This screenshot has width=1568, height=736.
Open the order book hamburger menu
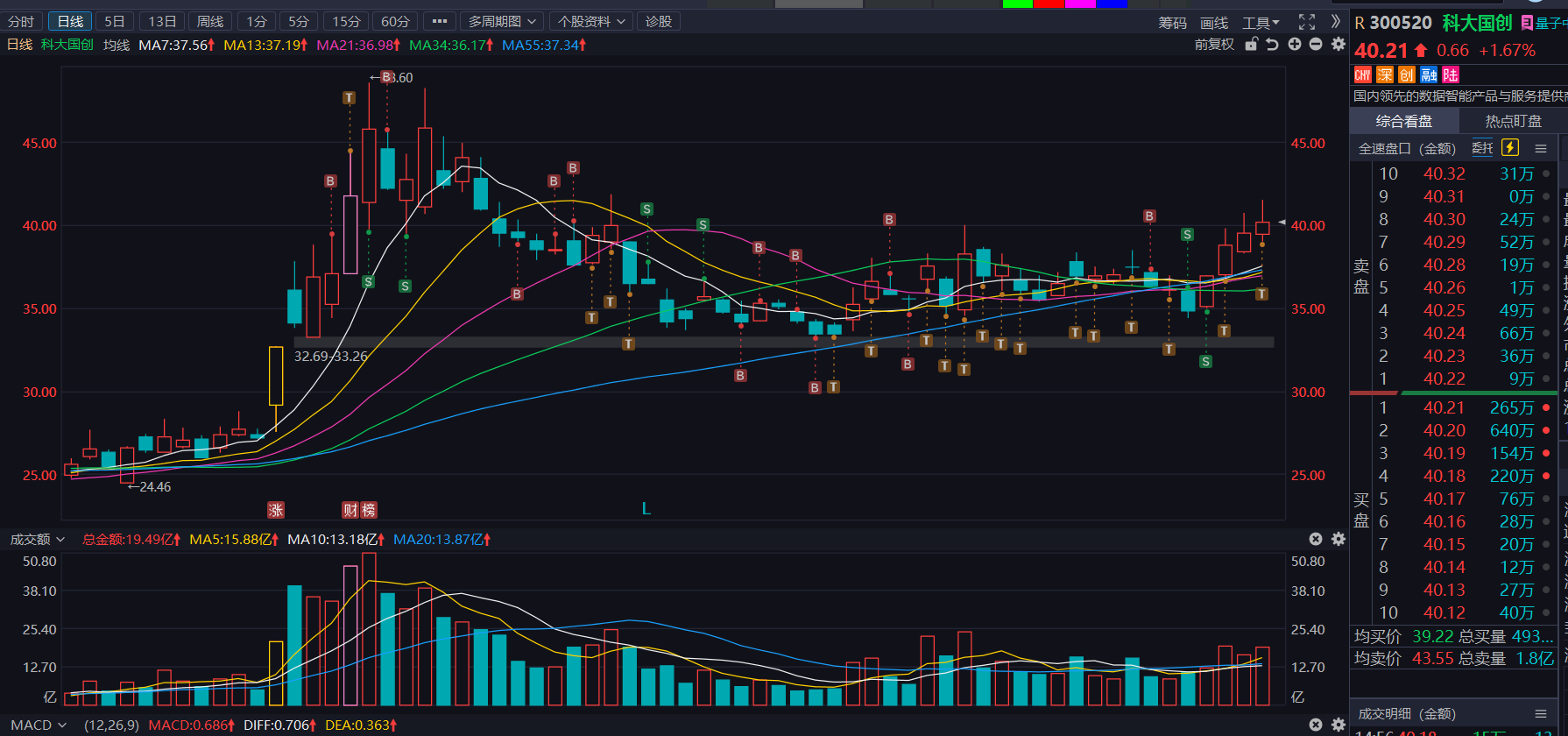[1541, 148]
